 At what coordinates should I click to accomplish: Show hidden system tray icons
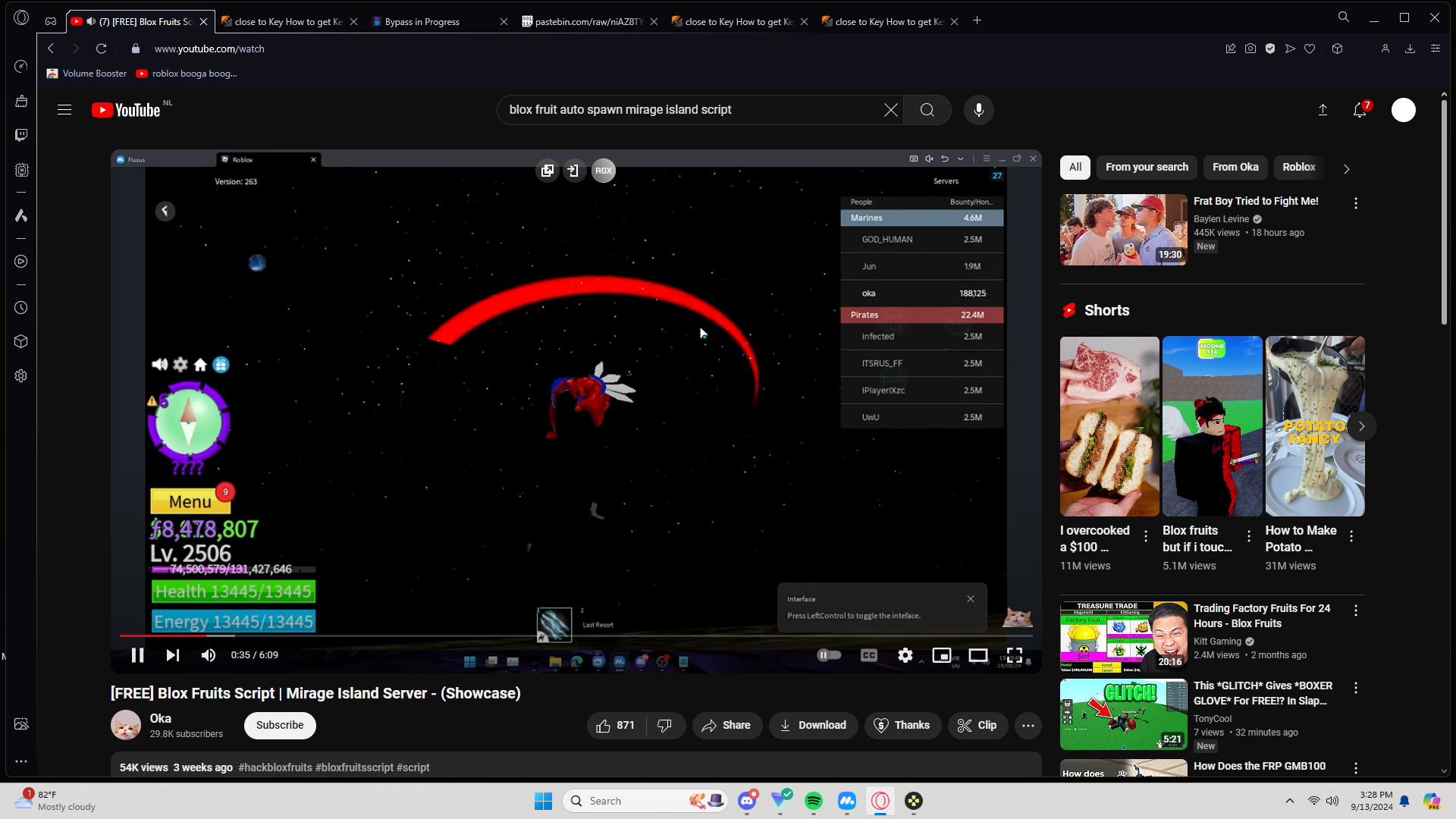click(x=1290, y=801)
